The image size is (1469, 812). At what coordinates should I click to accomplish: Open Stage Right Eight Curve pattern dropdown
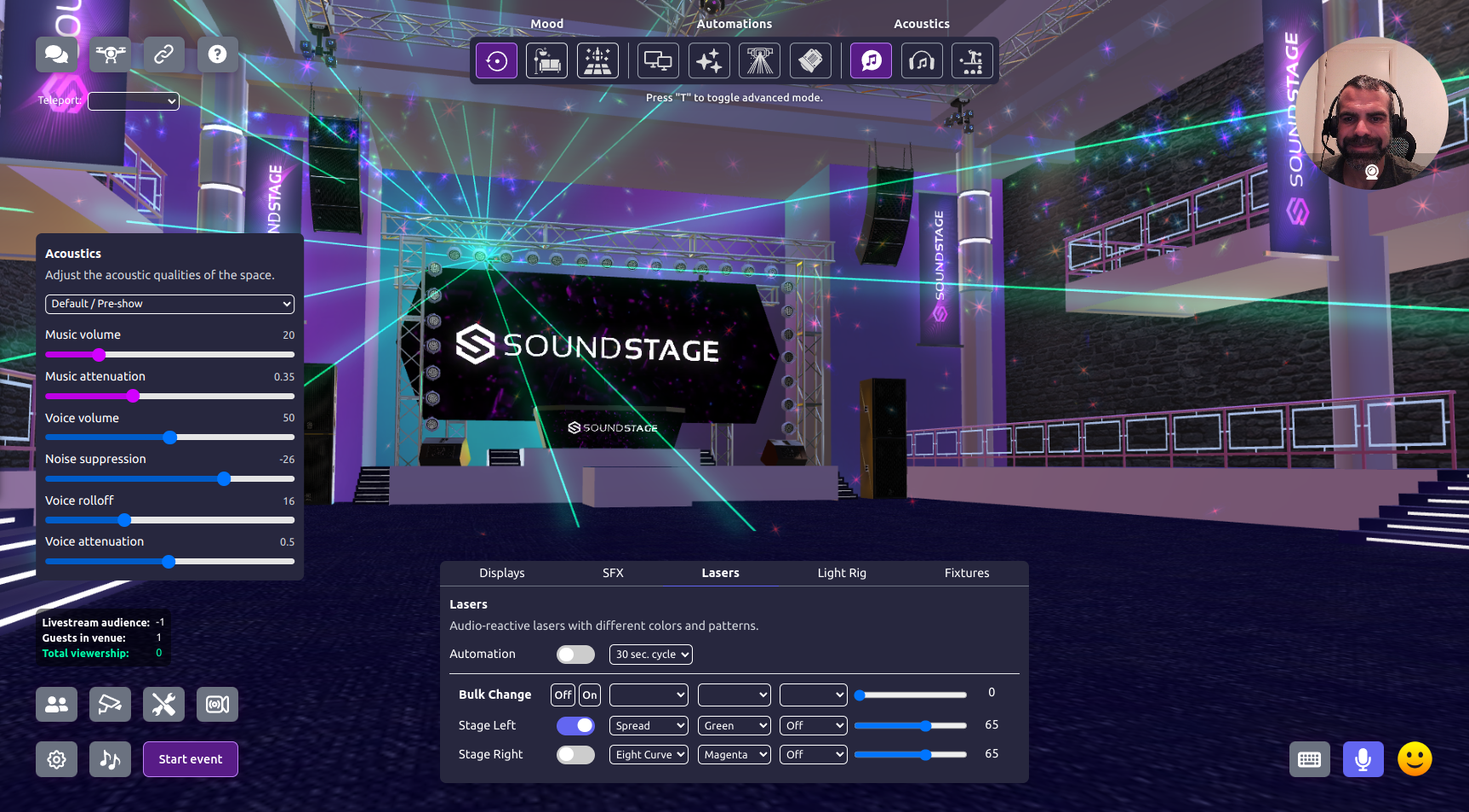tap(649, 755)
